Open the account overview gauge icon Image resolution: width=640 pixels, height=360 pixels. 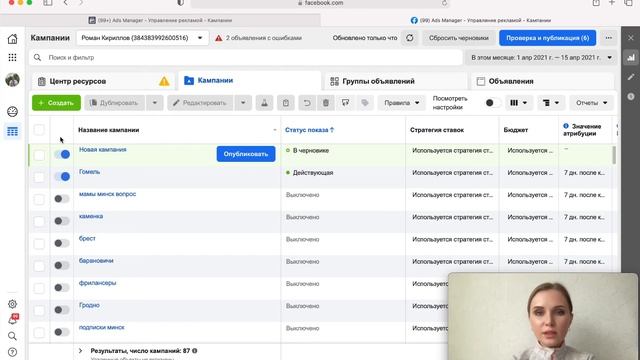(x=13, y=111)
